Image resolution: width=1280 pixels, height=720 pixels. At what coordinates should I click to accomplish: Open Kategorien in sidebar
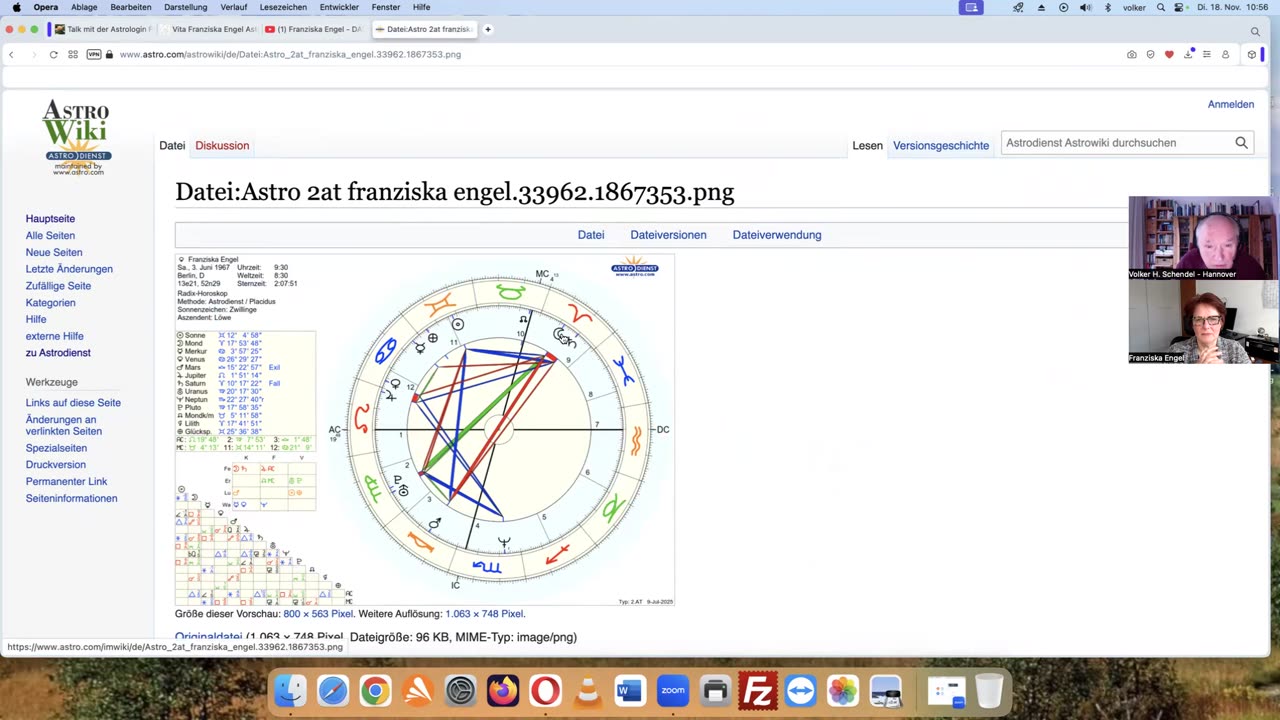[x=50, y=303]
